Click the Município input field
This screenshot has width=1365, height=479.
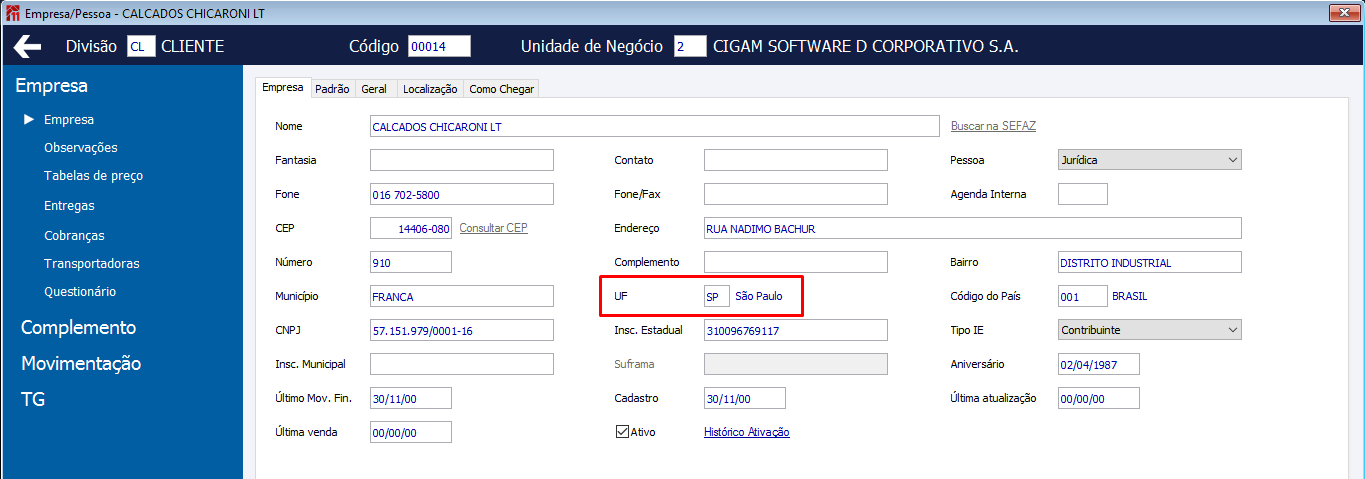pos(461,296)
